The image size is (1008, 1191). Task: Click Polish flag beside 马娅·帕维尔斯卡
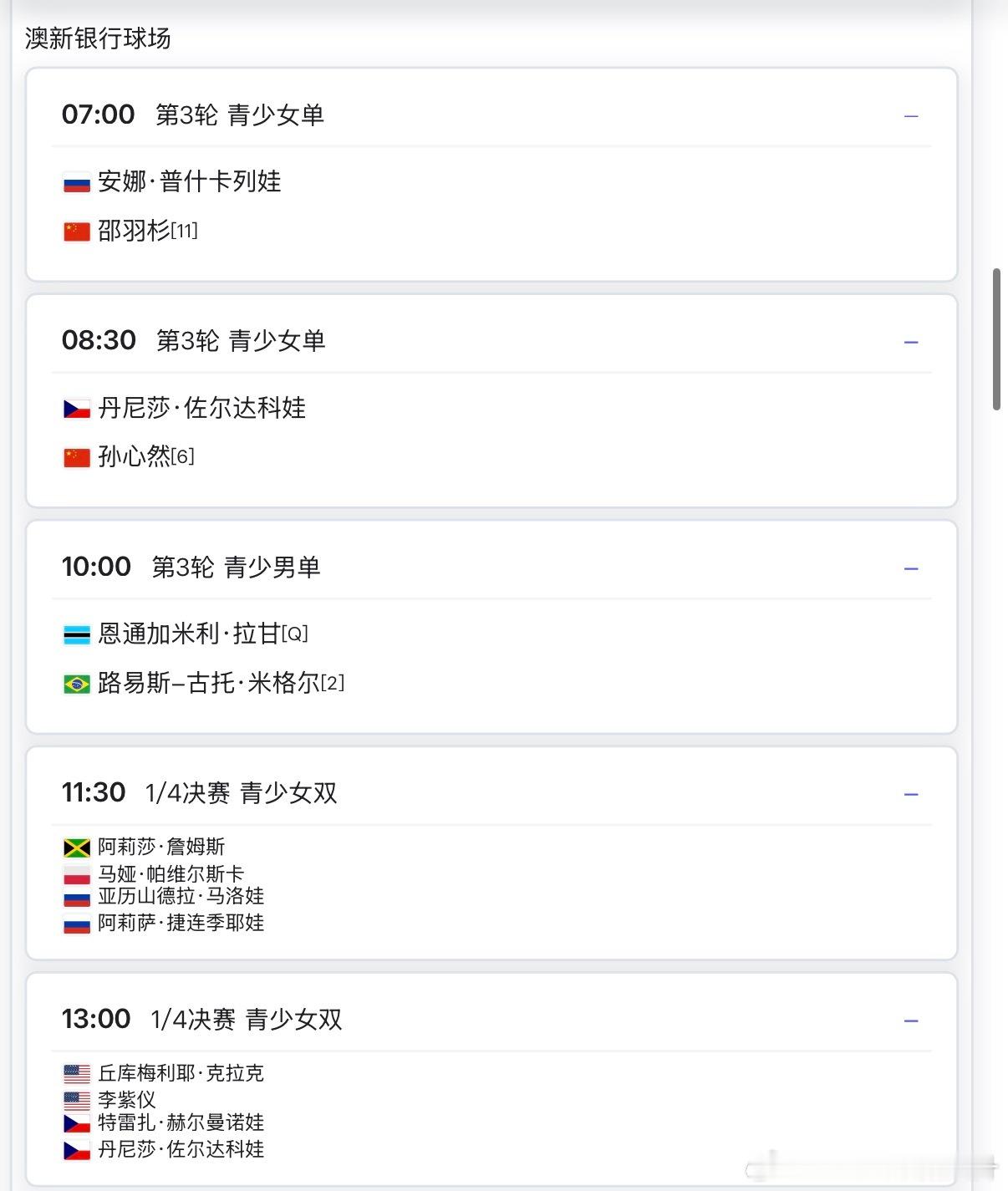77,875
